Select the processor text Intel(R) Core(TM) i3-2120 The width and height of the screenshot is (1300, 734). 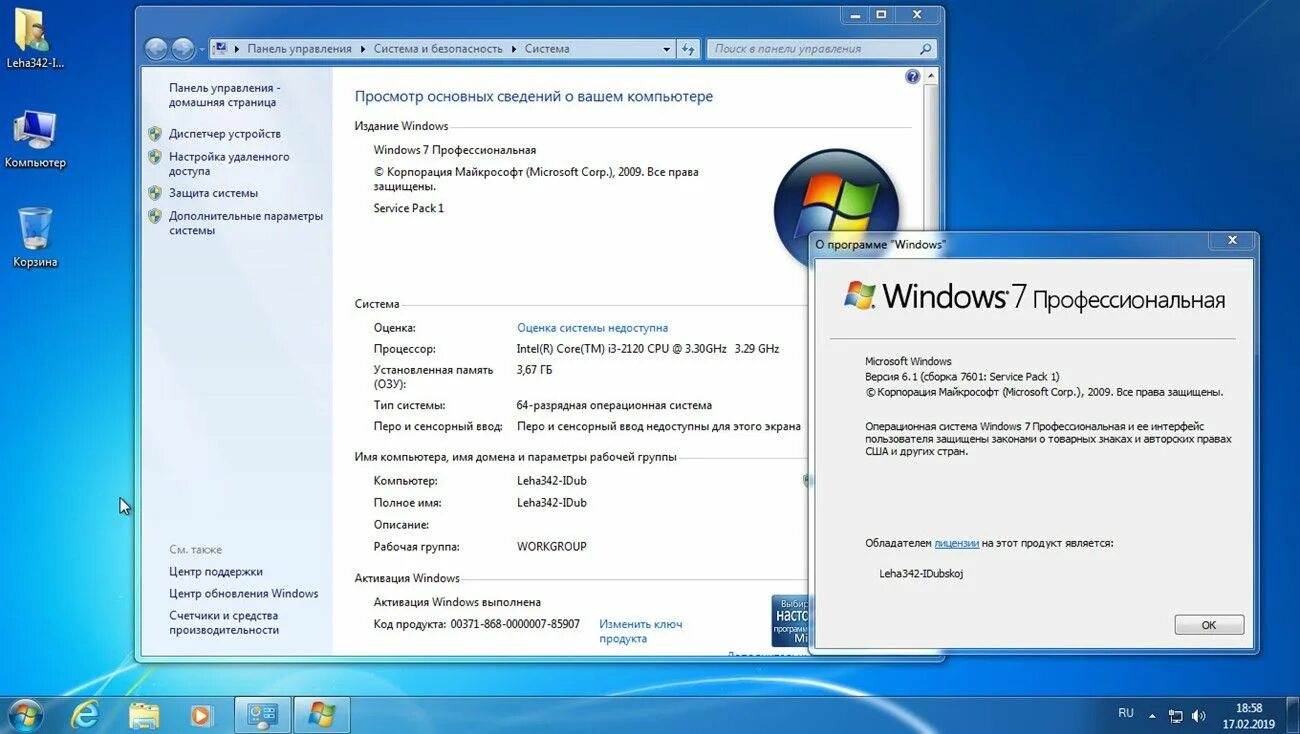(x=647, y=349)
